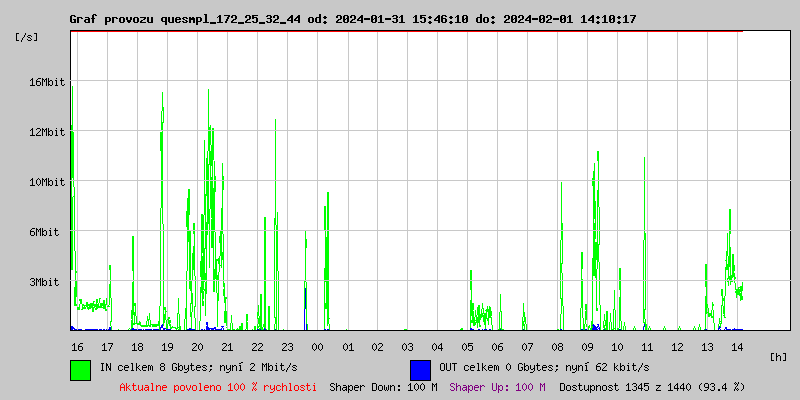
Task: Click the green IN legend swatch
Action: pyautogui.click(x=80, y=369)
